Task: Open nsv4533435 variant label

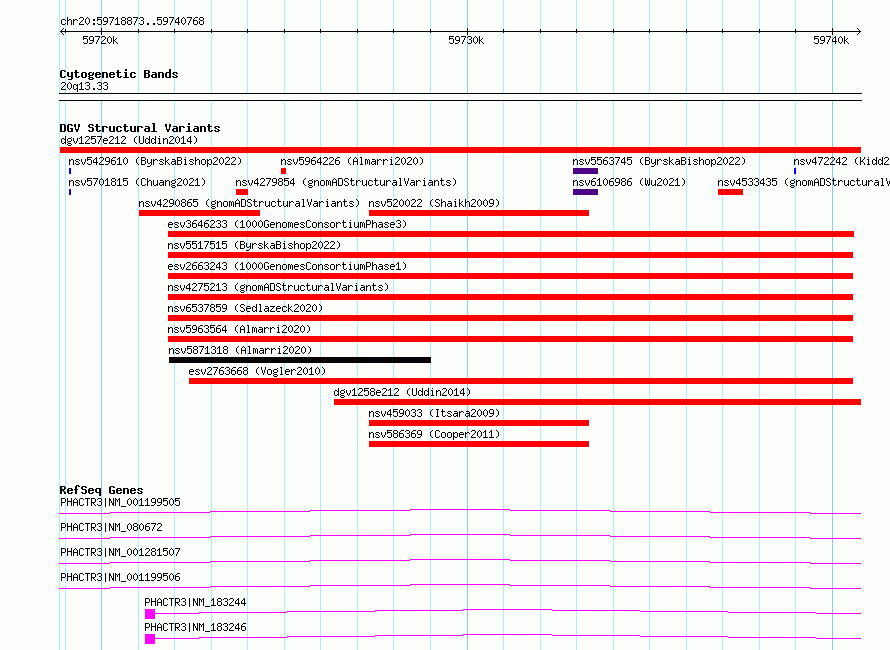Action: click(803, 182)
